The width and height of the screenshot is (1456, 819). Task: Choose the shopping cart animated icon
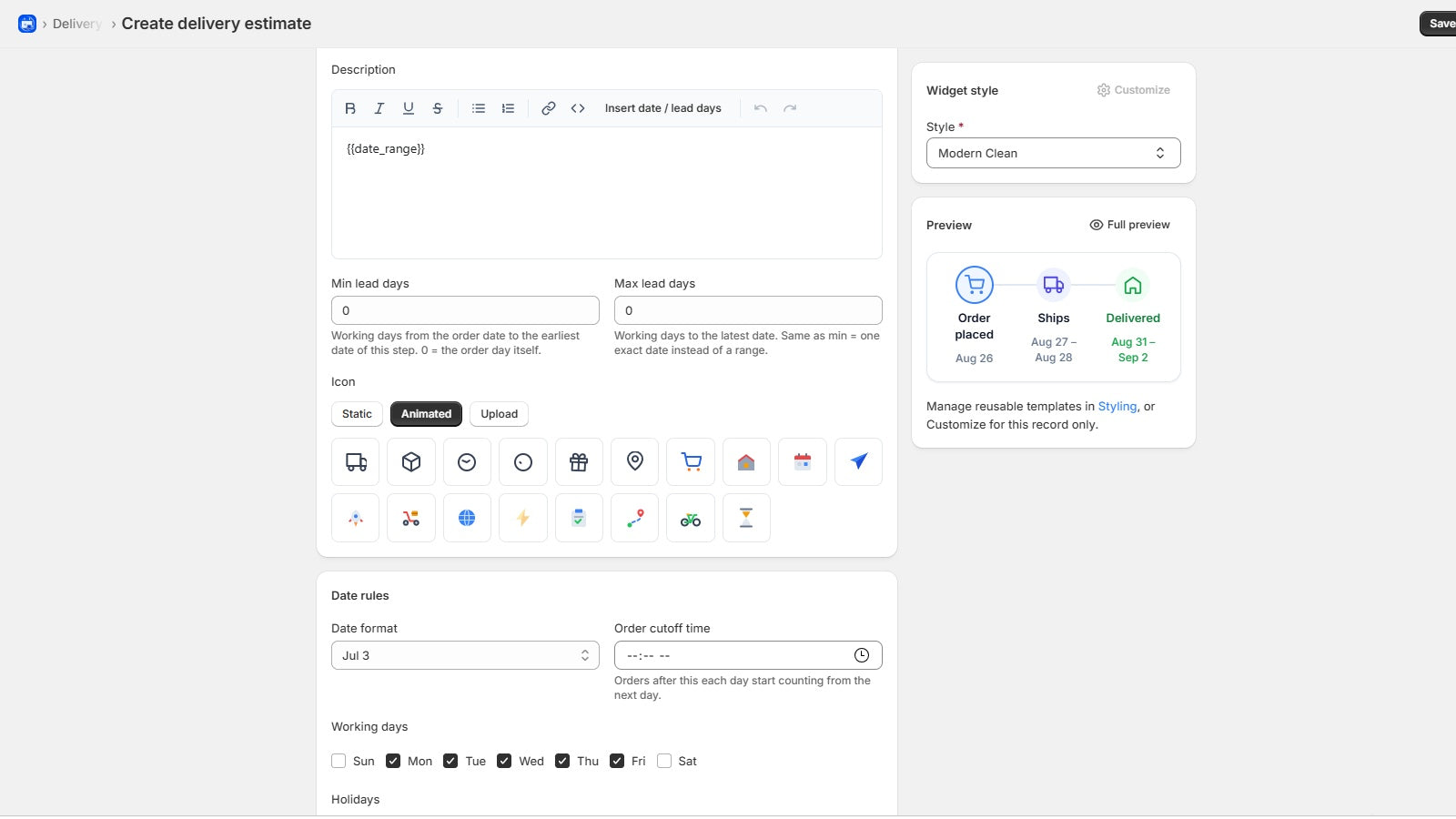[x=691, y=462]
